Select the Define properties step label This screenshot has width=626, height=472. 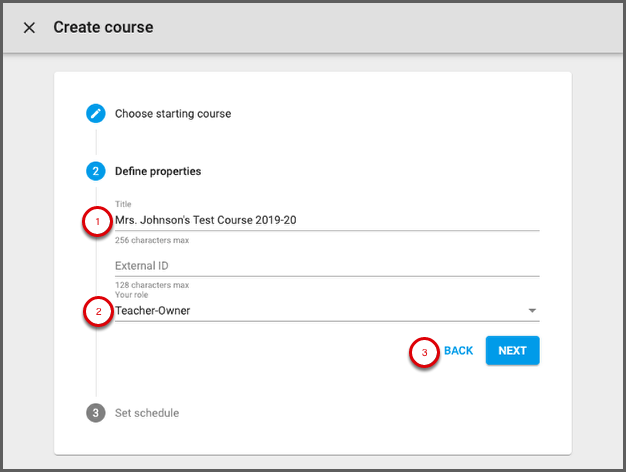(158, 171)
